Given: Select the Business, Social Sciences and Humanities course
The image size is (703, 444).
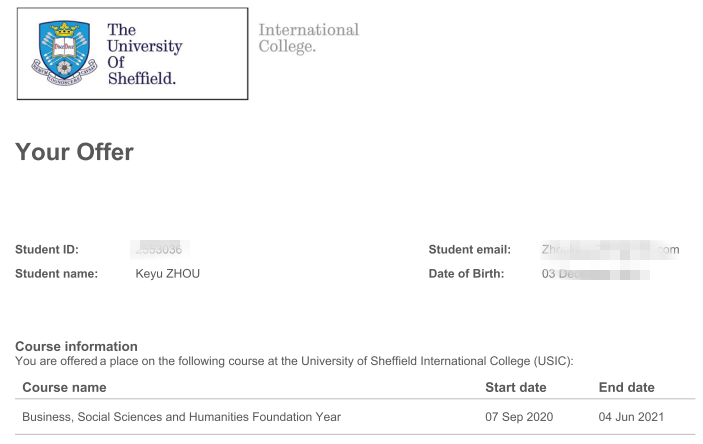Looking at the screenshot, I should coord(182,417).
